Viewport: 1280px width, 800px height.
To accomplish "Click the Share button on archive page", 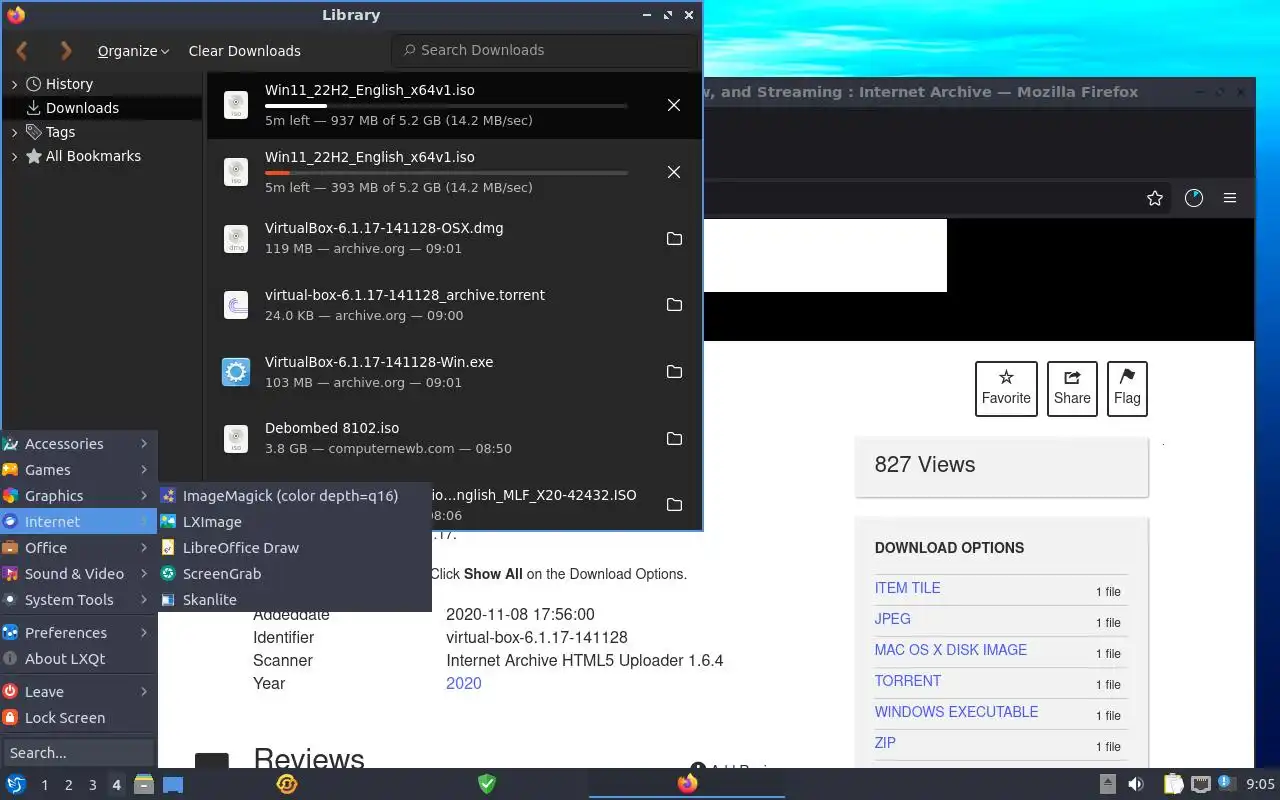I will click(x=1072, y=389).
